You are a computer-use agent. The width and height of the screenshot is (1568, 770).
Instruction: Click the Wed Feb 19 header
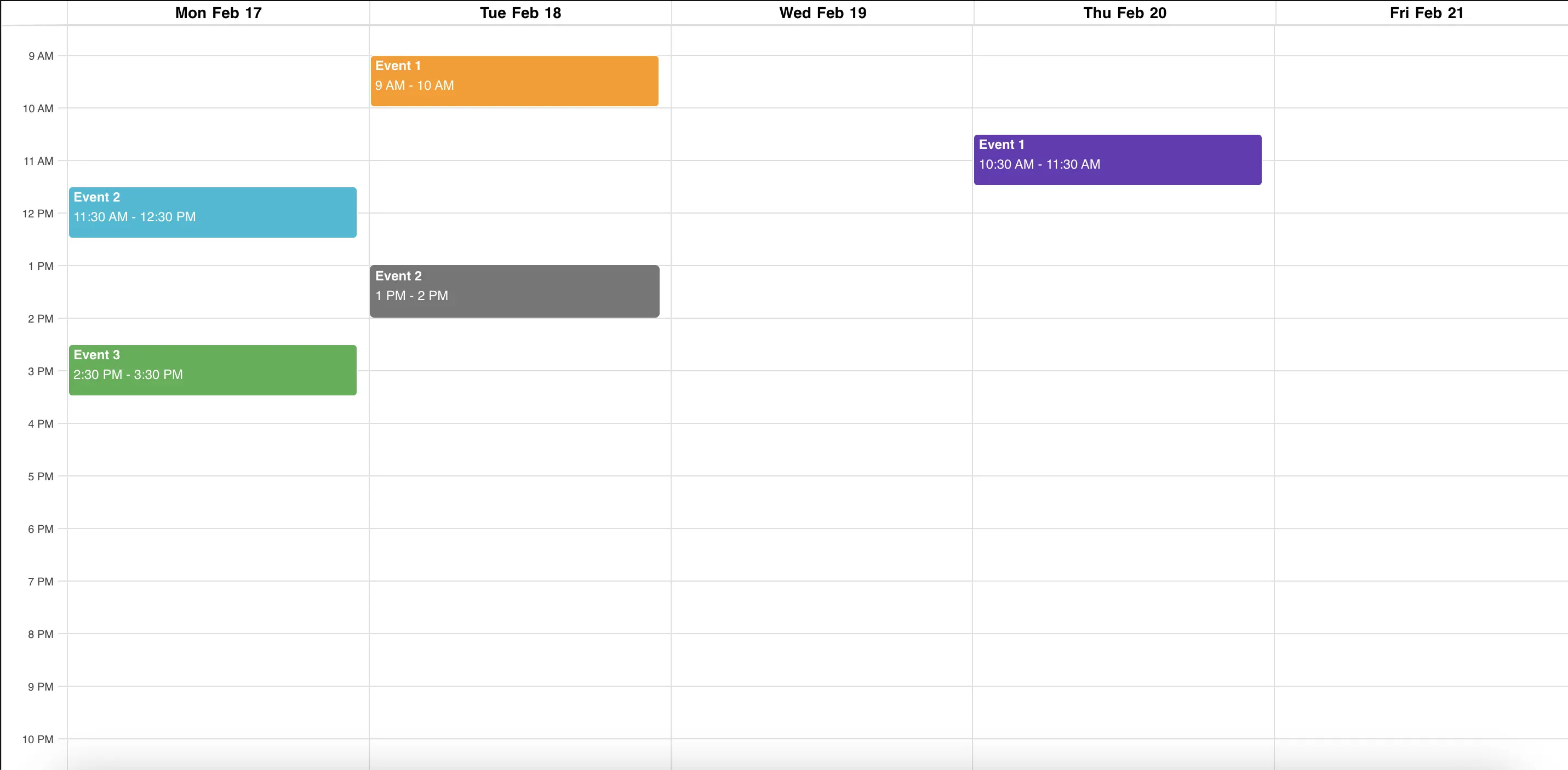822,12
